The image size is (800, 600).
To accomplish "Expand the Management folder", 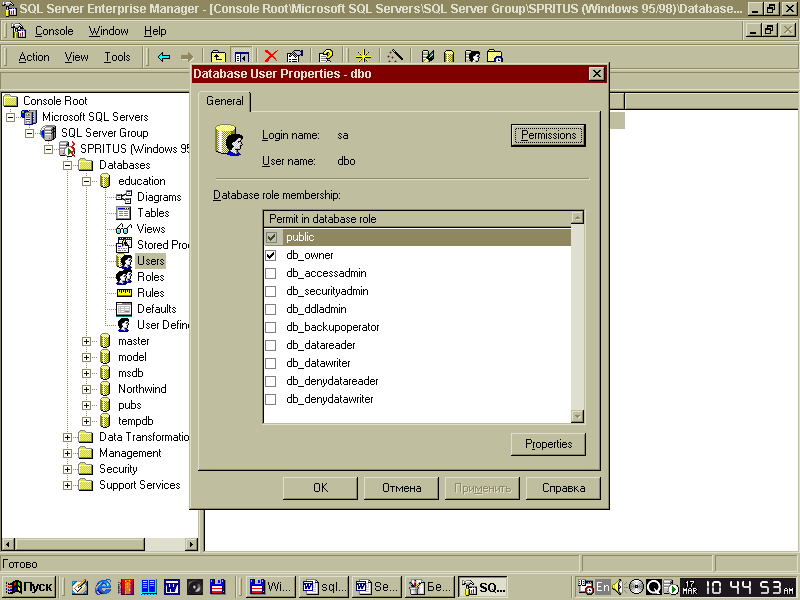I will [67, 453].
